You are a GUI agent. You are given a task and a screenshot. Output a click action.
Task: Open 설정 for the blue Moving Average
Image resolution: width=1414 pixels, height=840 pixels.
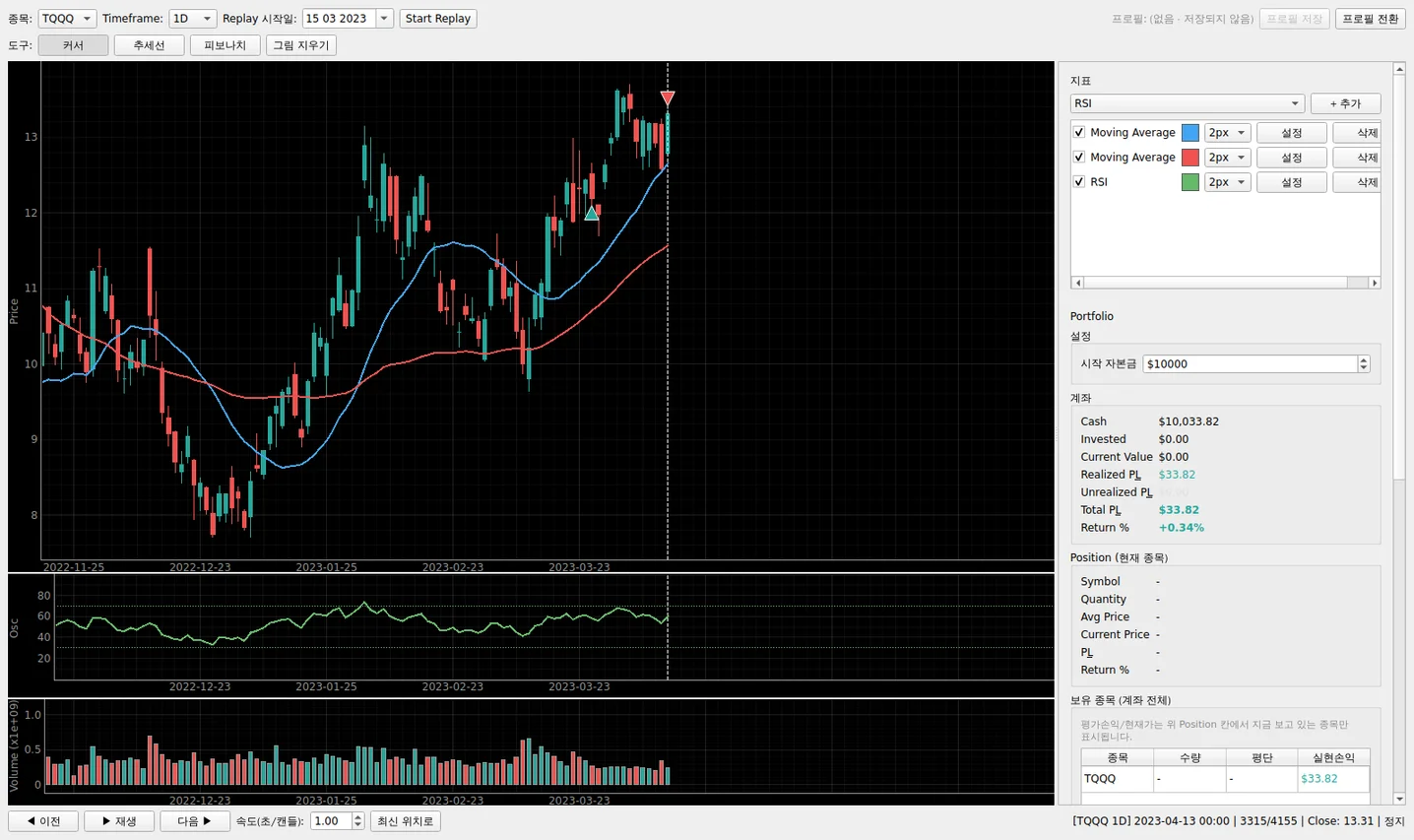click(1292, 133)
